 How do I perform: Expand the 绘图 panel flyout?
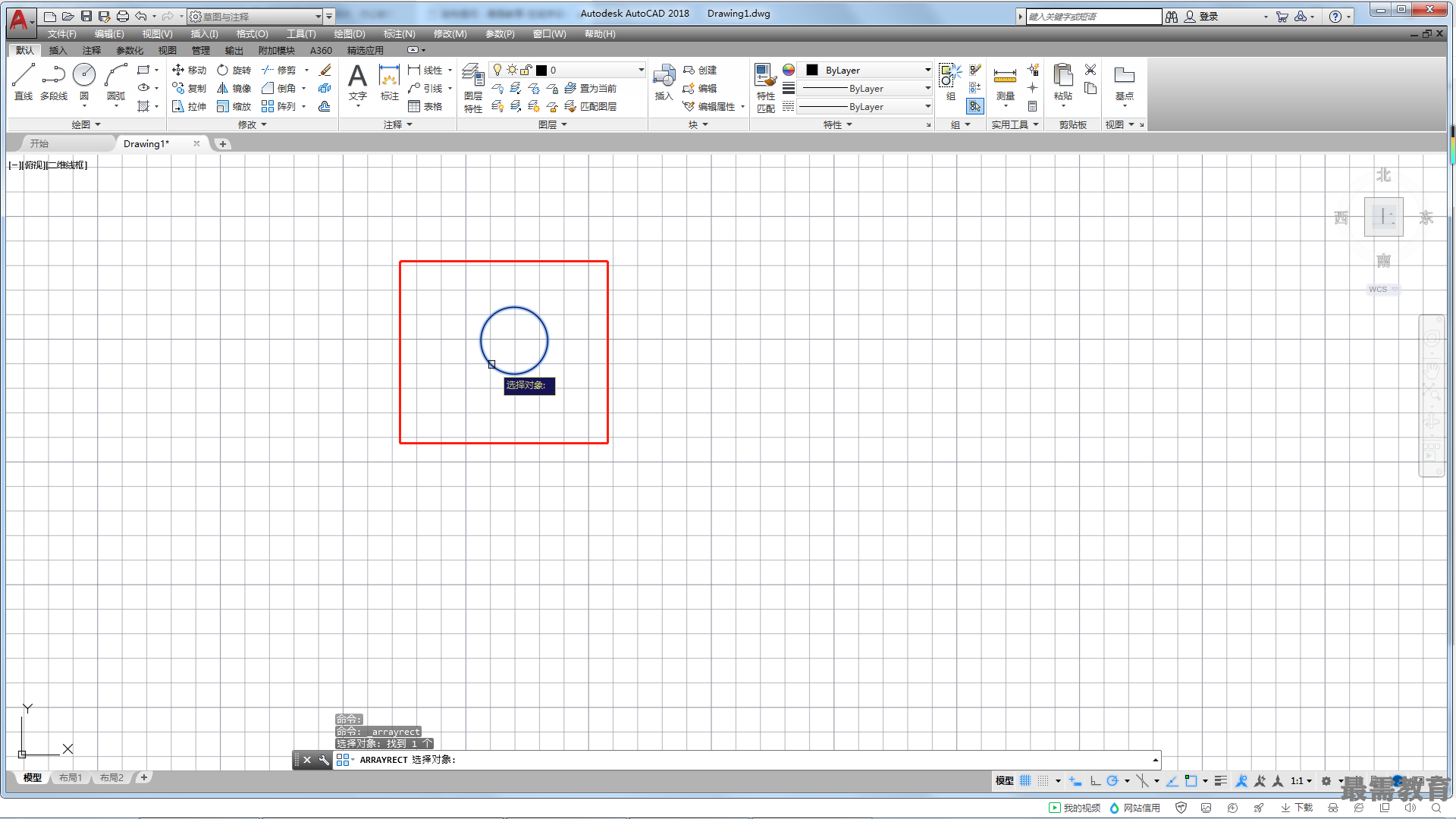(x=86, y=124)
